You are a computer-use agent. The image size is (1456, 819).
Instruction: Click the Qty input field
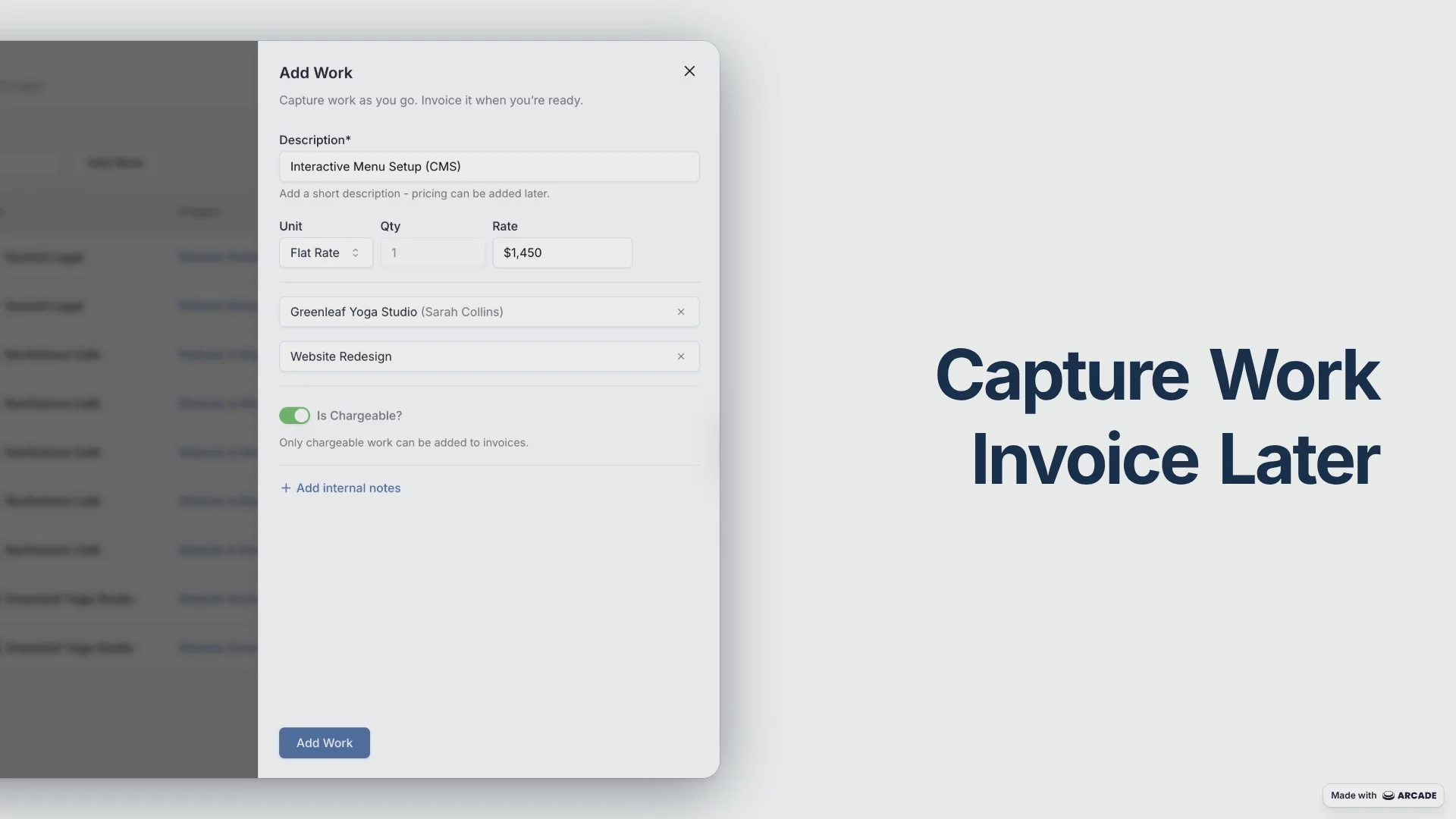(x=432, y=253)
